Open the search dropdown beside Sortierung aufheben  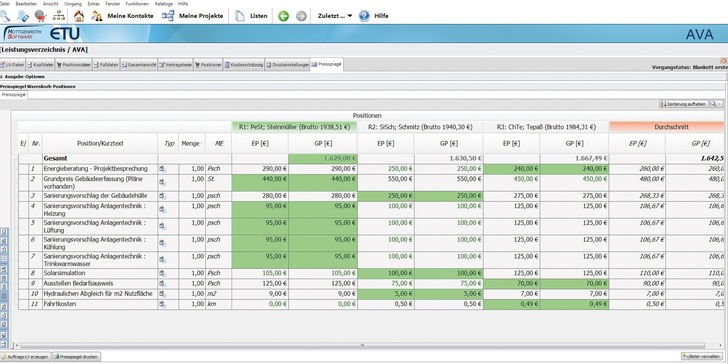(716, 104)
